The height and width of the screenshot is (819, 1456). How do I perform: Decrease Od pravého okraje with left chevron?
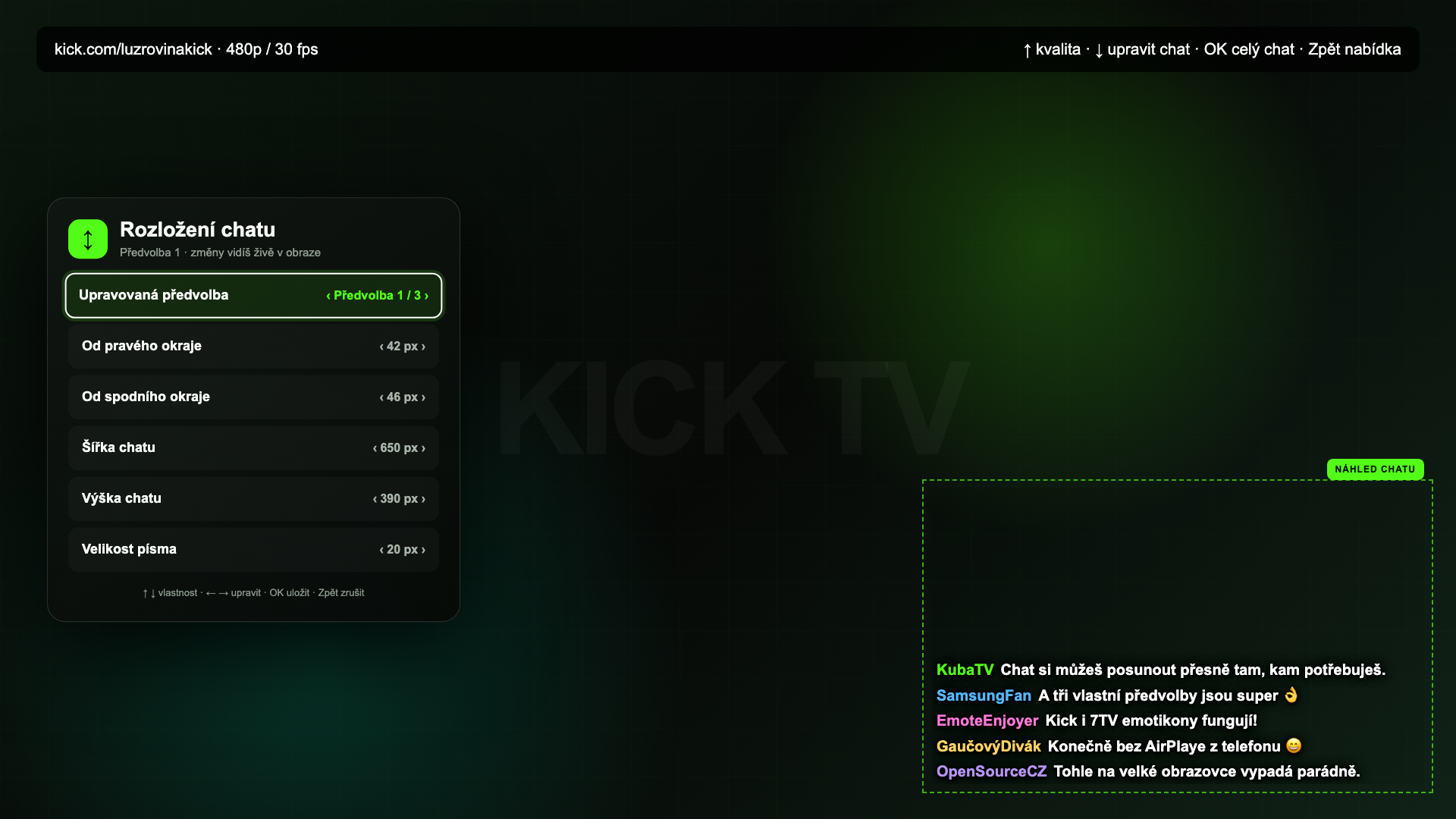click(x=381, y=347)
